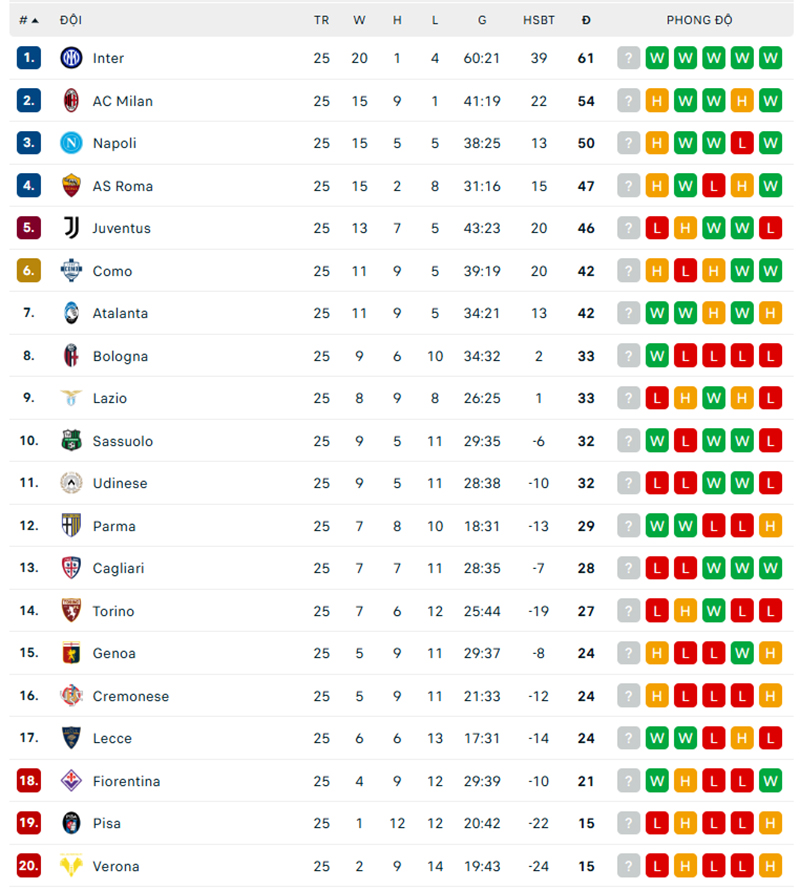800x889 pixels.
Task: Click the Parma team name
Action: click(114, 526)
